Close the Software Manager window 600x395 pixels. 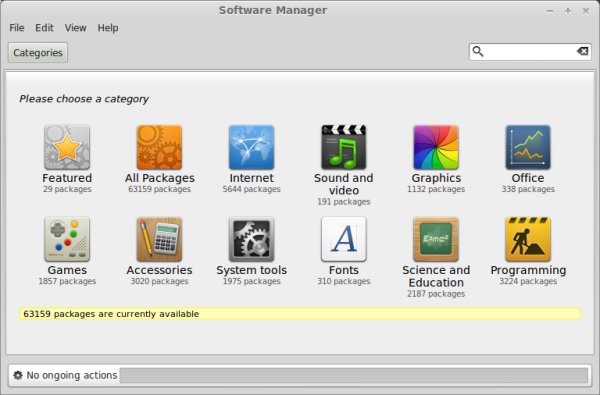click(x=586, y=11)
